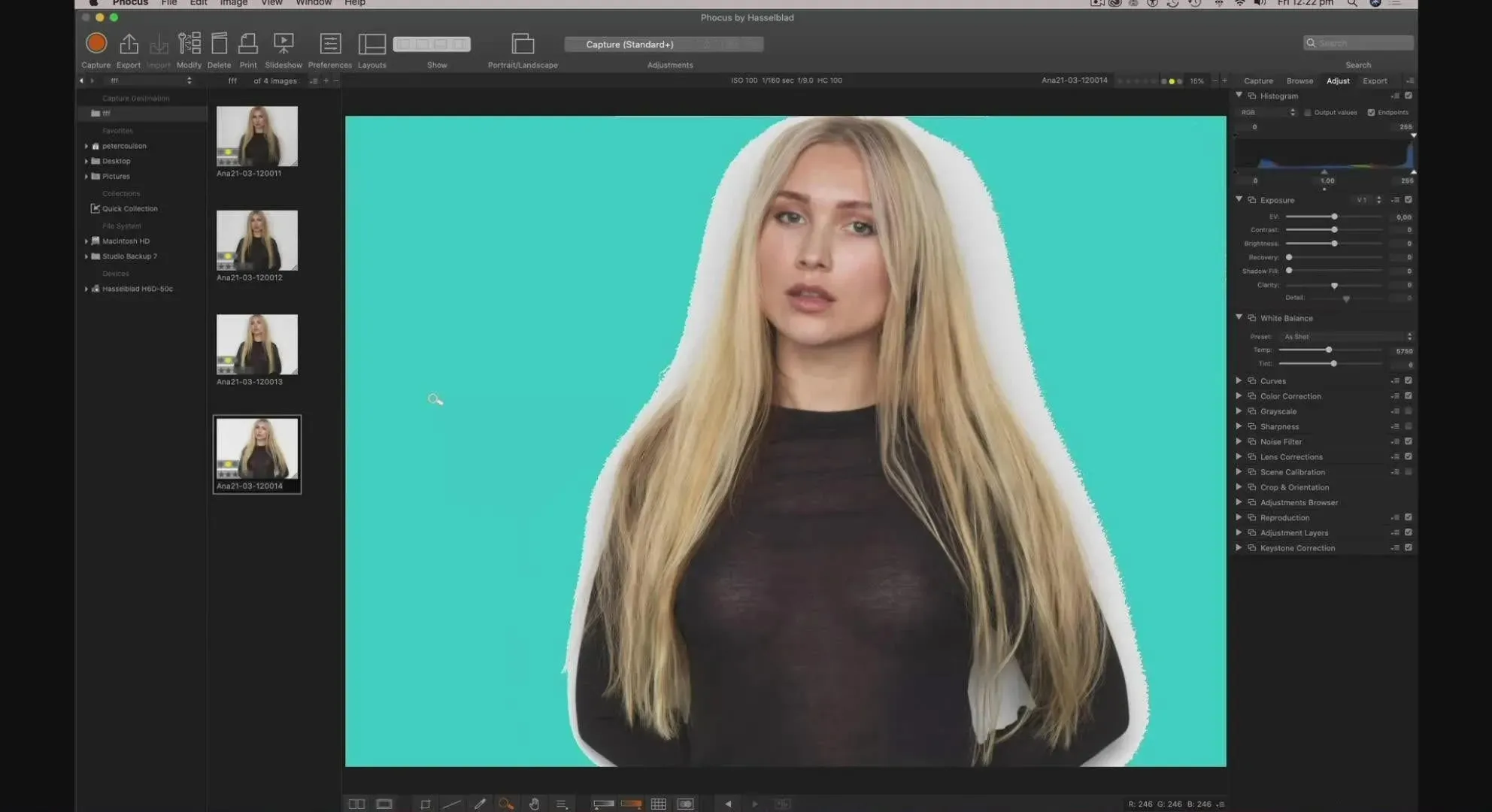Toggle the grid overlay icon
1492x812 pixels.
(x=658, y=804)
